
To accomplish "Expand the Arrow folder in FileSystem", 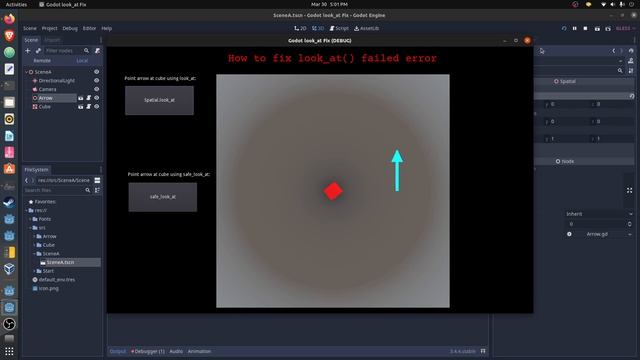I will pyautogui.click(x=34, y=236).
